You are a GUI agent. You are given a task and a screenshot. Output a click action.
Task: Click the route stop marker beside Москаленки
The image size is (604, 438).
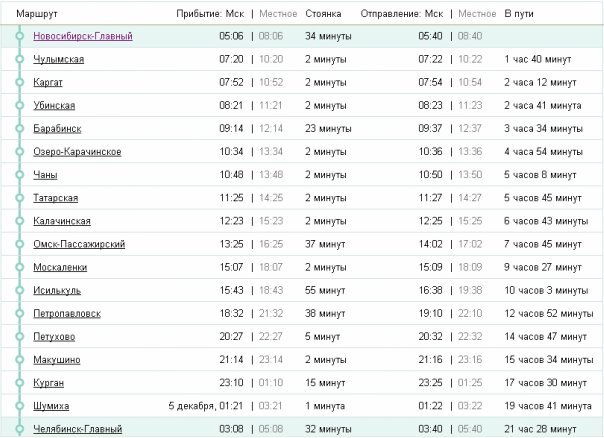(19, 267)
